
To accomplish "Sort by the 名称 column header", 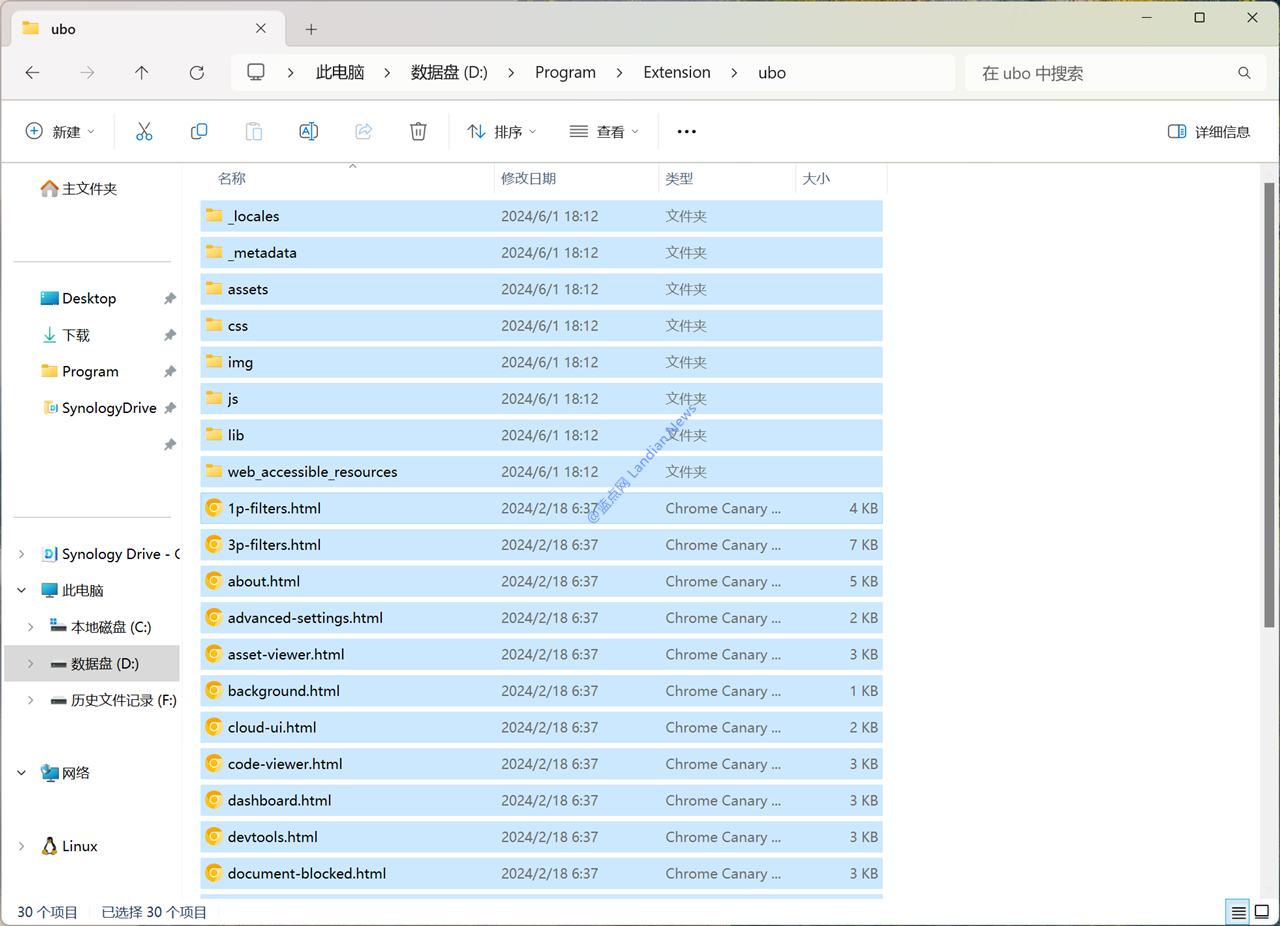I will (x=232, y=178).
